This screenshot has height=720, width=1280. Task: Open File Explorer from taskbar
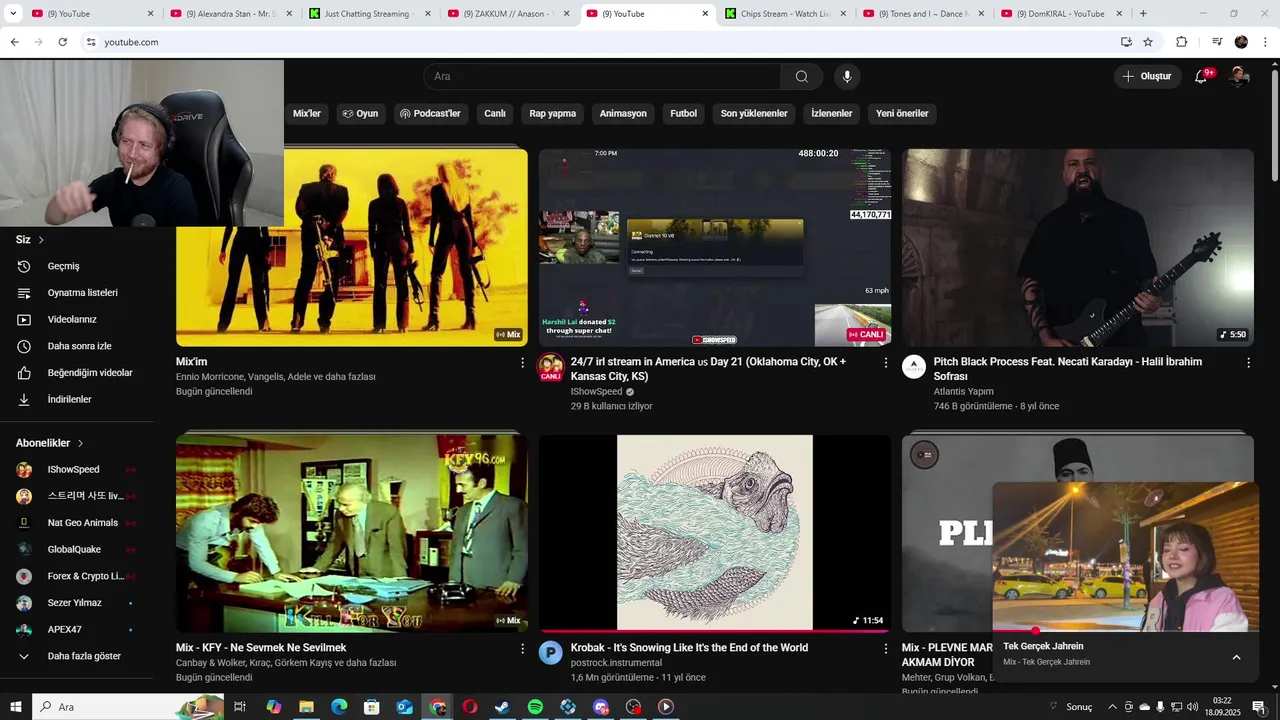click(306, 707)
